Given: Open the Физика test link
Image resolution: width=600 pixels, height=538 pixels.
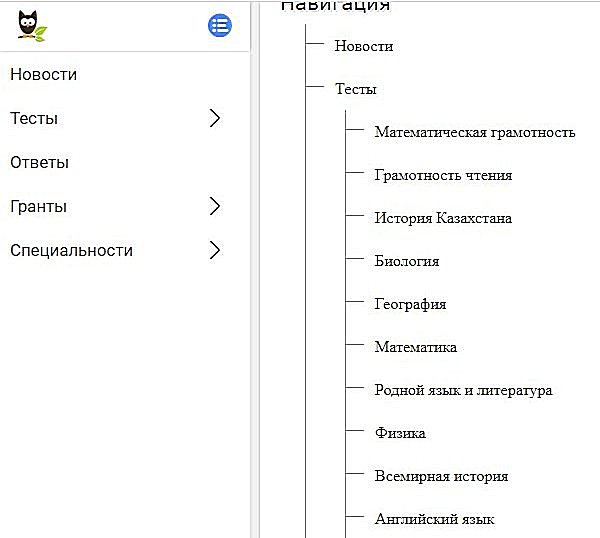Looking at the screenshot, I should point(400,433).
